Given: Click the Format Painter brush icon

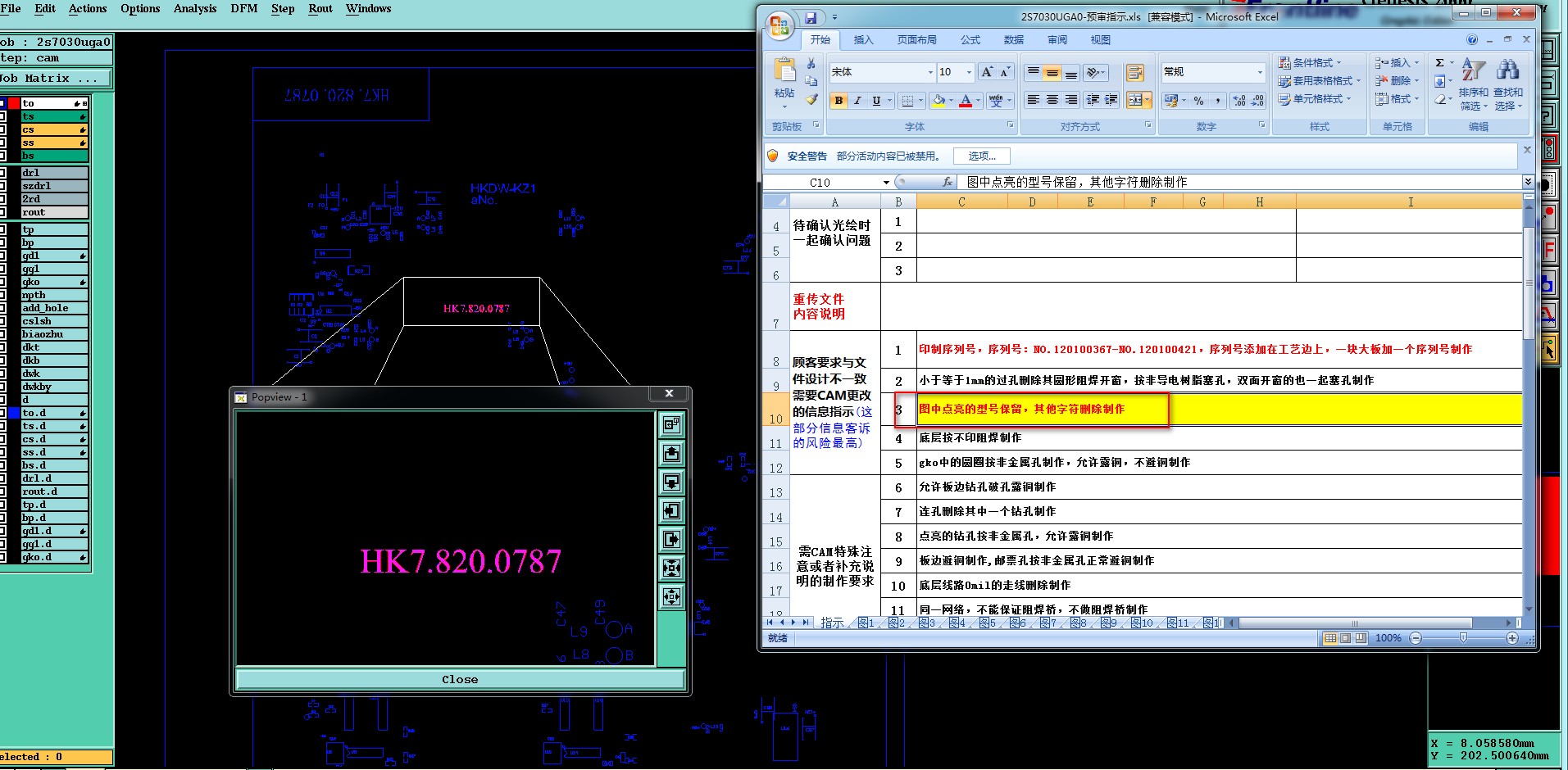Looking at the screenshot, I should (811, 100).
